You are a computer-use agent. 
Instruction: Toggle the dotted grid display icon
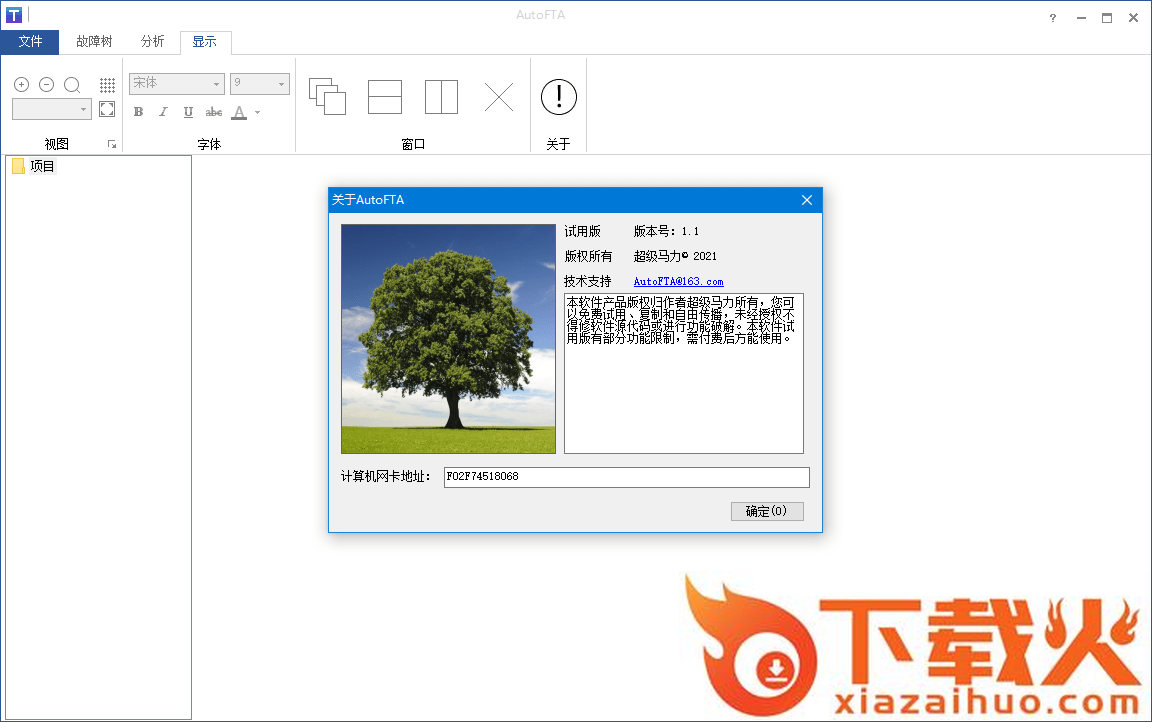click(x=107, y=85)
